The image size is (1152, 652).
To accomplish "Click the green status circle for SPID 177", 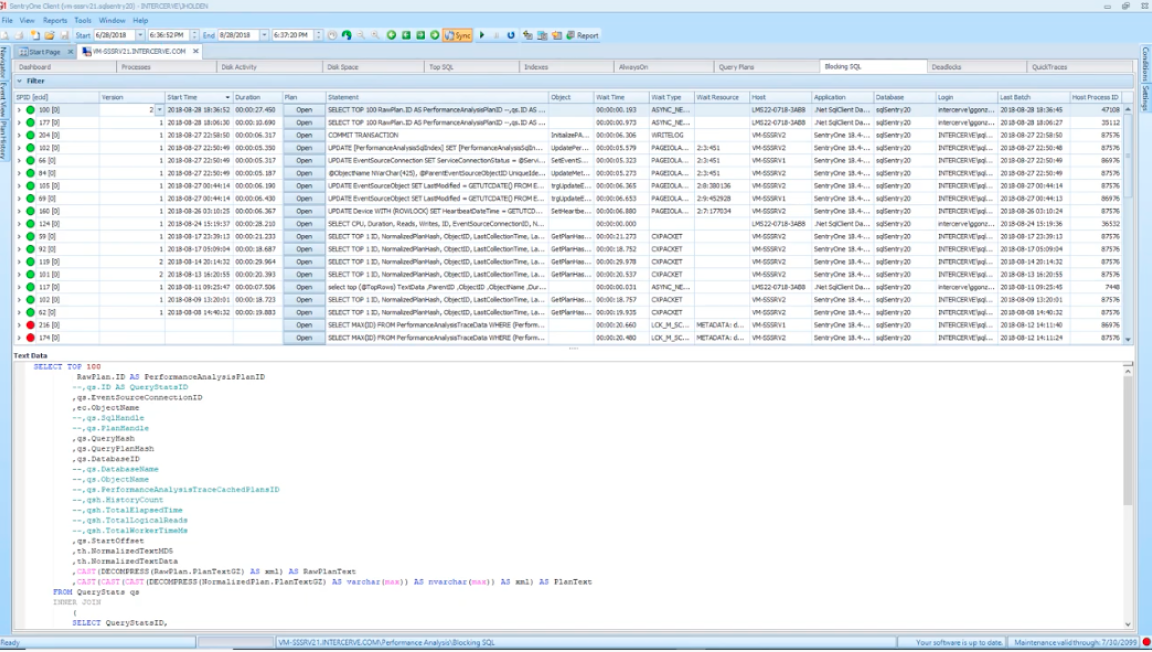I will (x=30, y=123).
